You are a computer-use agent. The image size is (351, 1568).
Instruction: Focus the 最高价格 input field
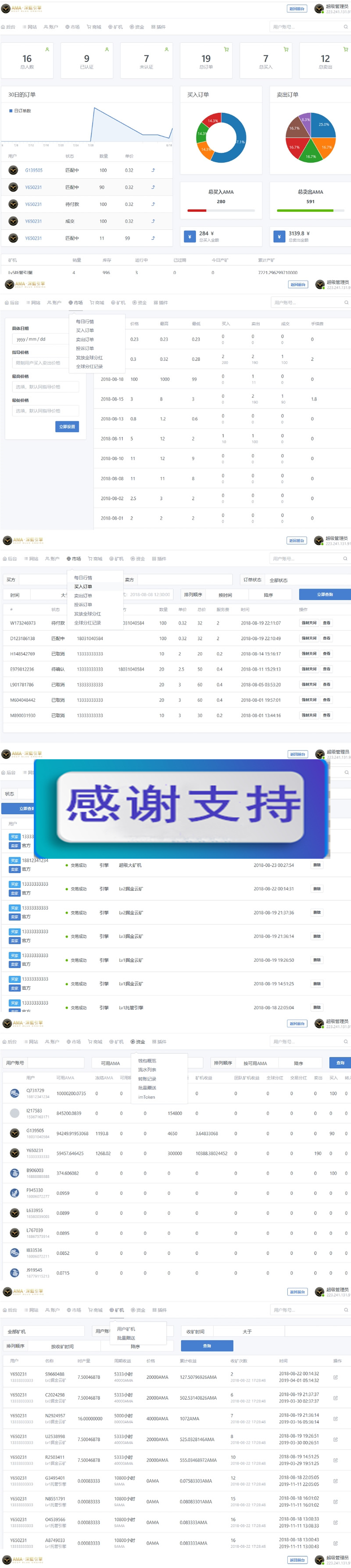(46, 387)
